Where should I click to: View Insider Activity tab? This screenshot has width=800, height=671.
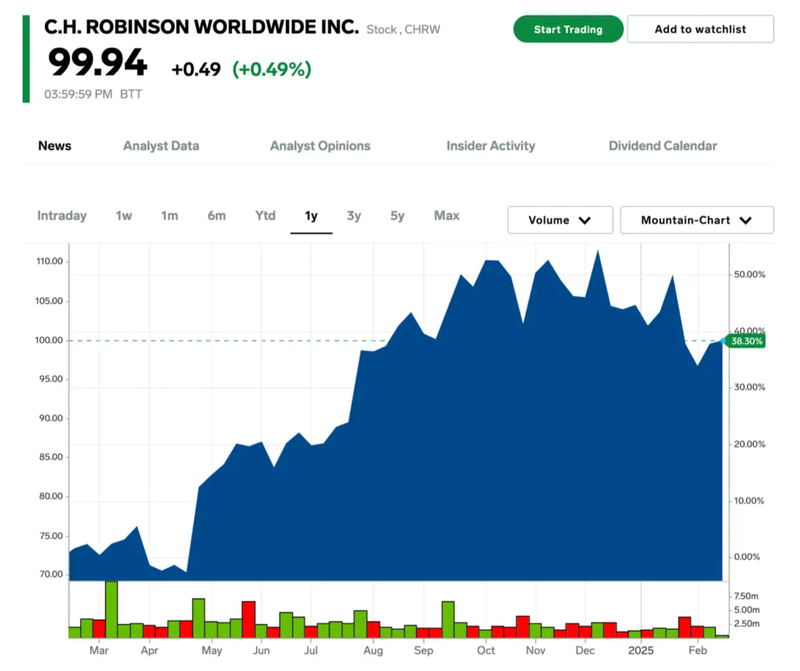click(x=490, y=146)
